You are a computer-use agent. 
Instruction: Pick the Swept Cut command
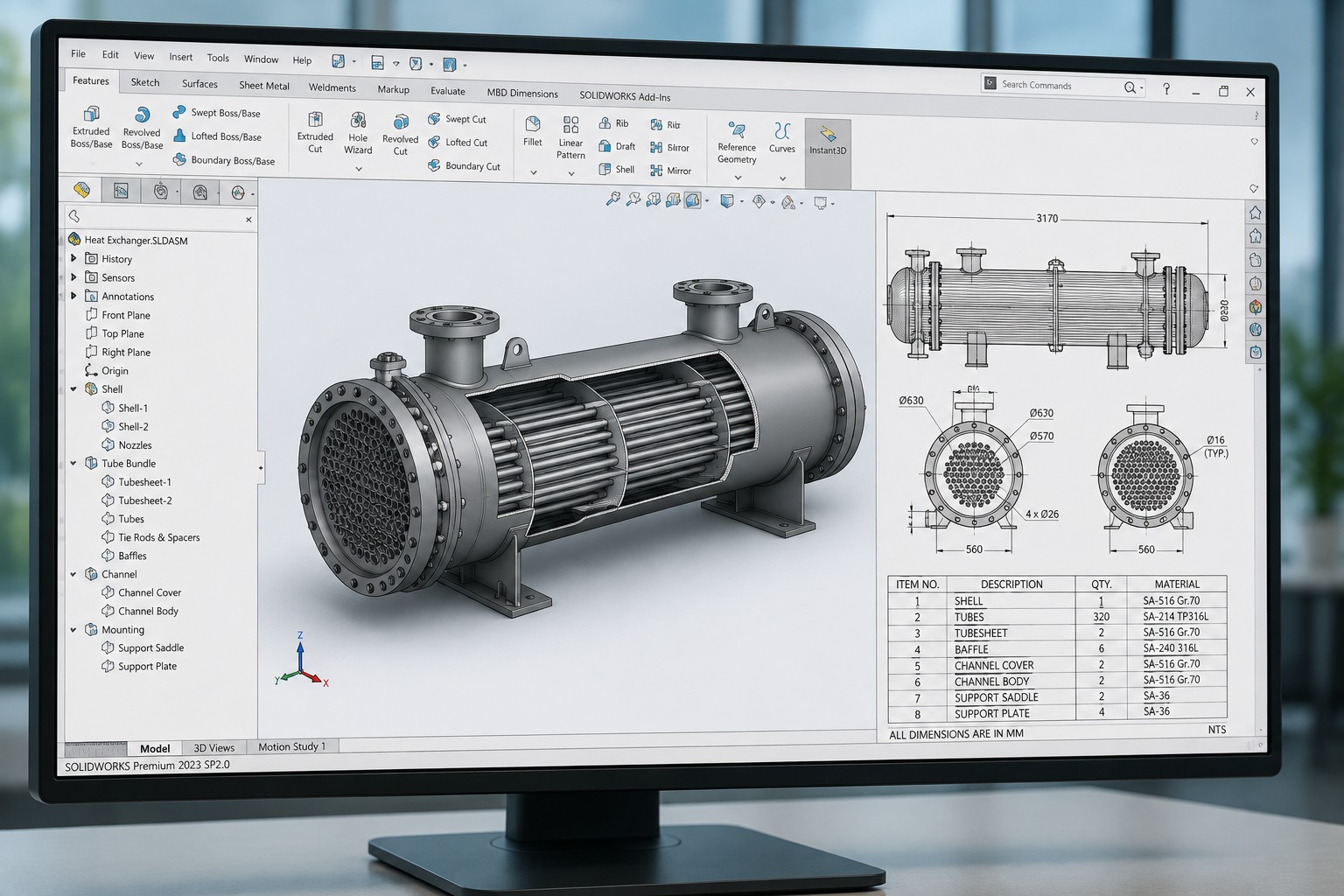point(457,119)
